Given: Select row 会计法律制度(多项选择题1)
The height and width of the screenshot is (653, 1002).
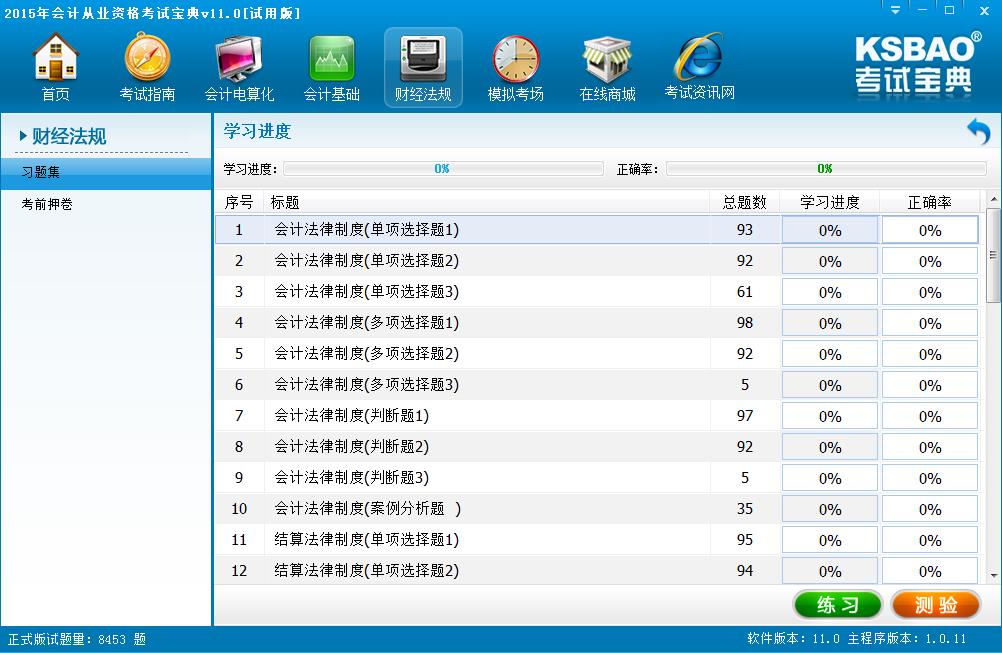Looking at the screenshot, I should click(x=366, y=323).
